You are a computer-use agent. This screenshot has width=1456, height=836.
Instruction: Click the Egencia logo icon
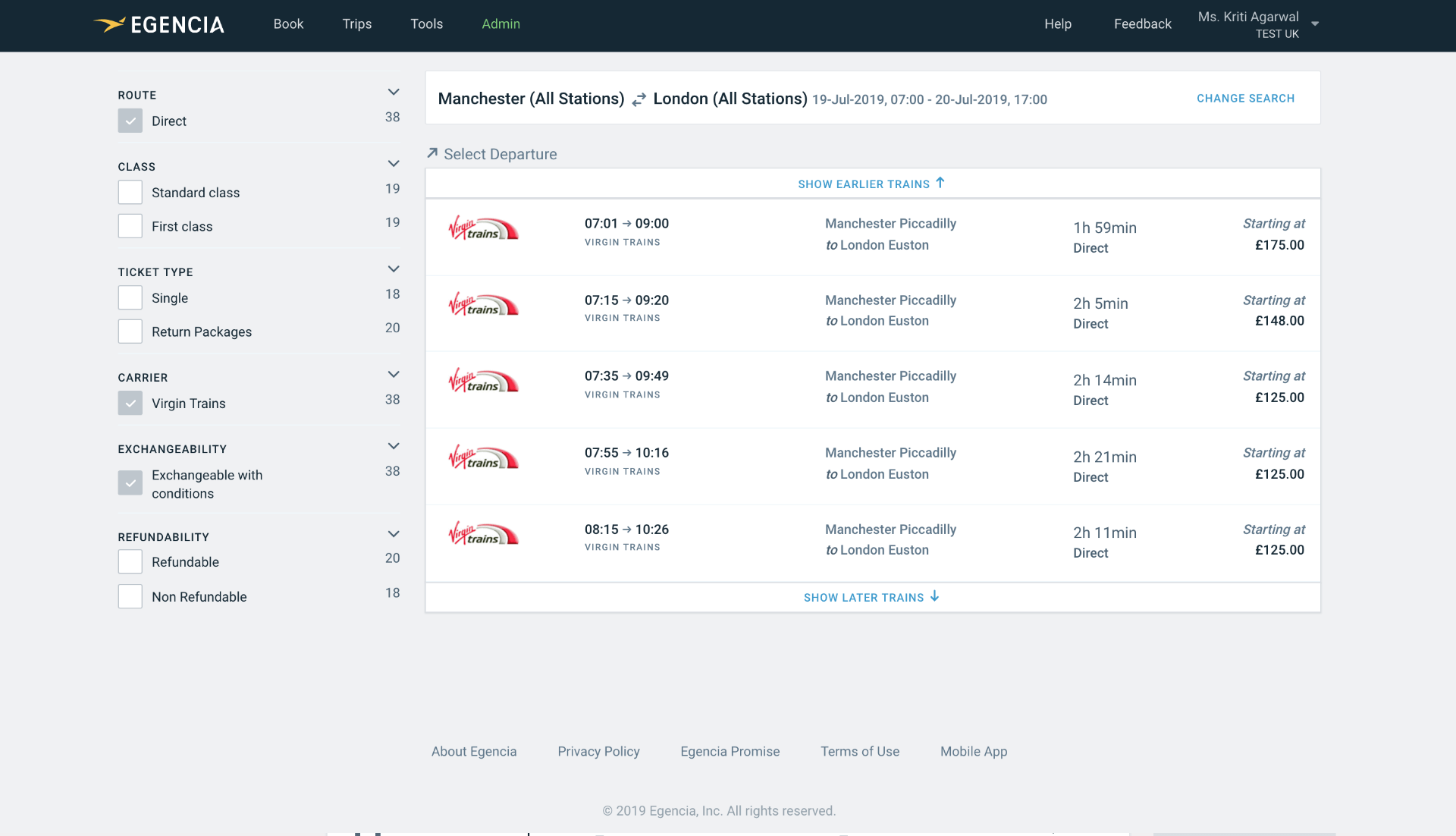(109, 24)
